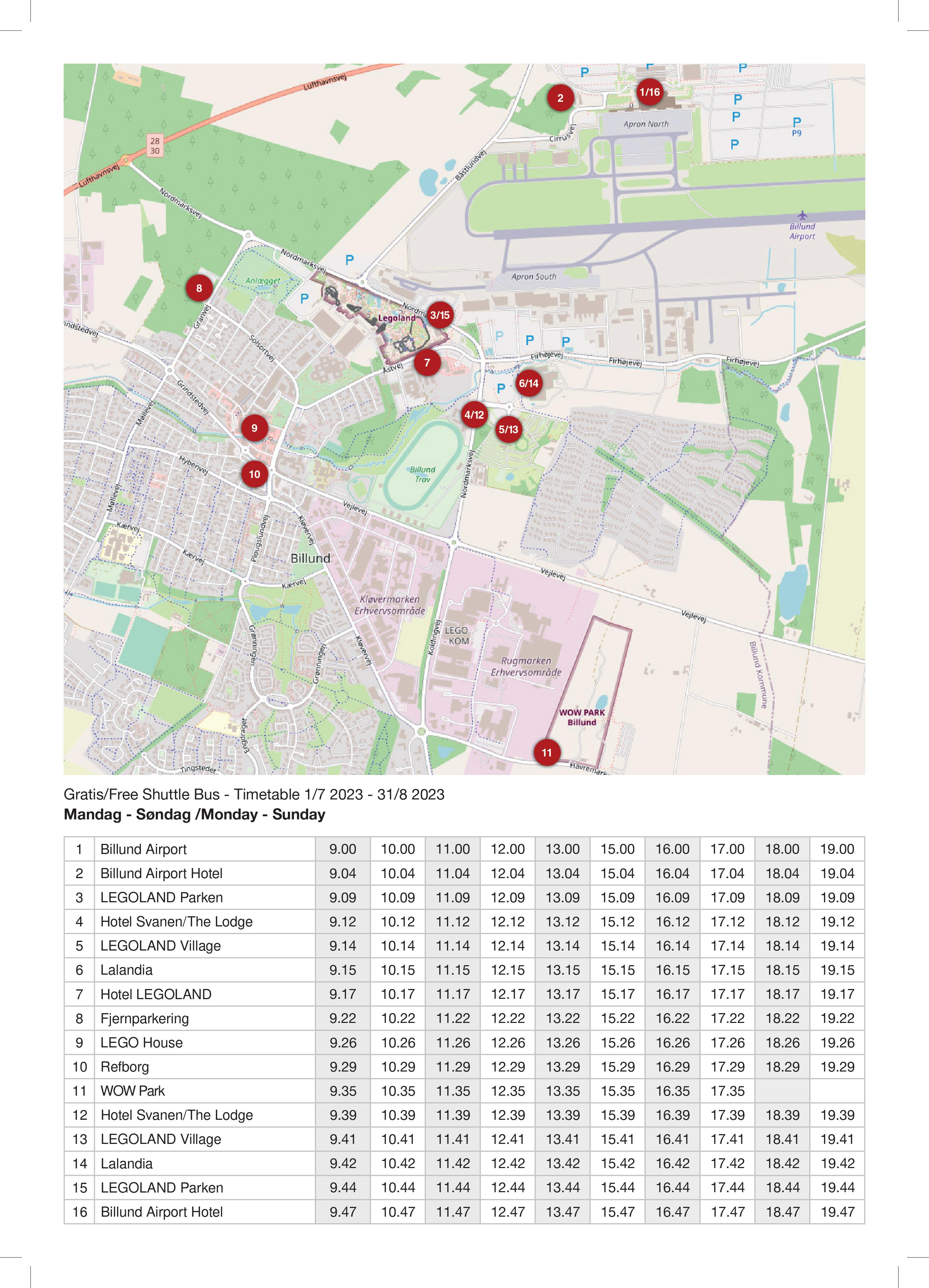Click the 19.47 final arrival time cell

838,1212
